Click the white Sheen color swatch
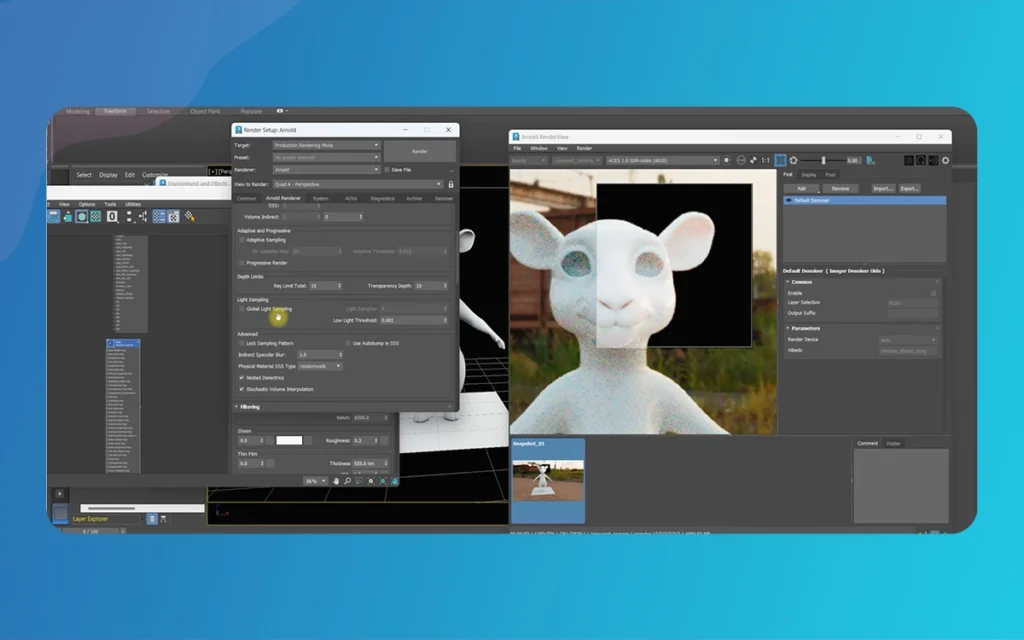This screenshot has height=640, width=1024. coord(289,440)
